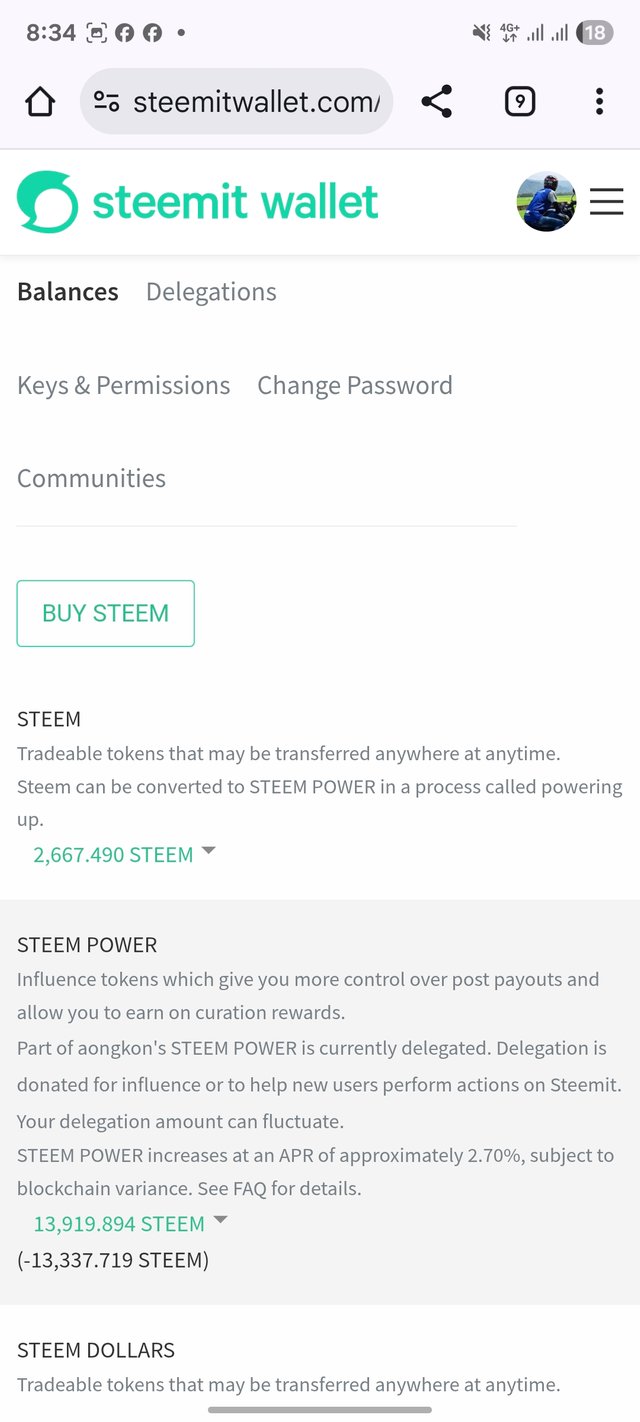Tap the browser home icon
This screenshot has height=1422, width=640.
point(40,101)
